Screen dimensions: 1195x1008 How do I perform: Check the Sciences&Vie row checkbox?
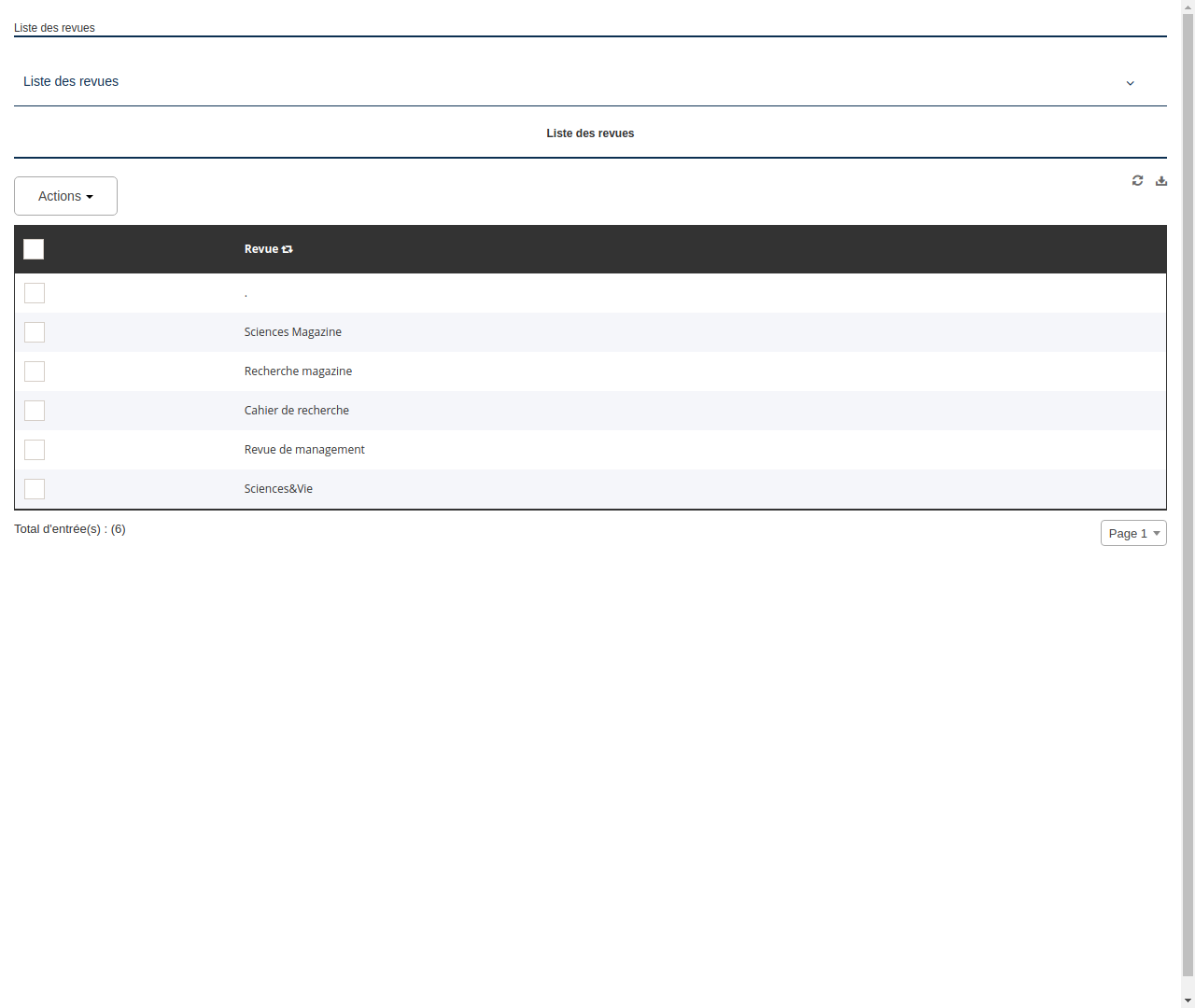click(x=35, y=488)
